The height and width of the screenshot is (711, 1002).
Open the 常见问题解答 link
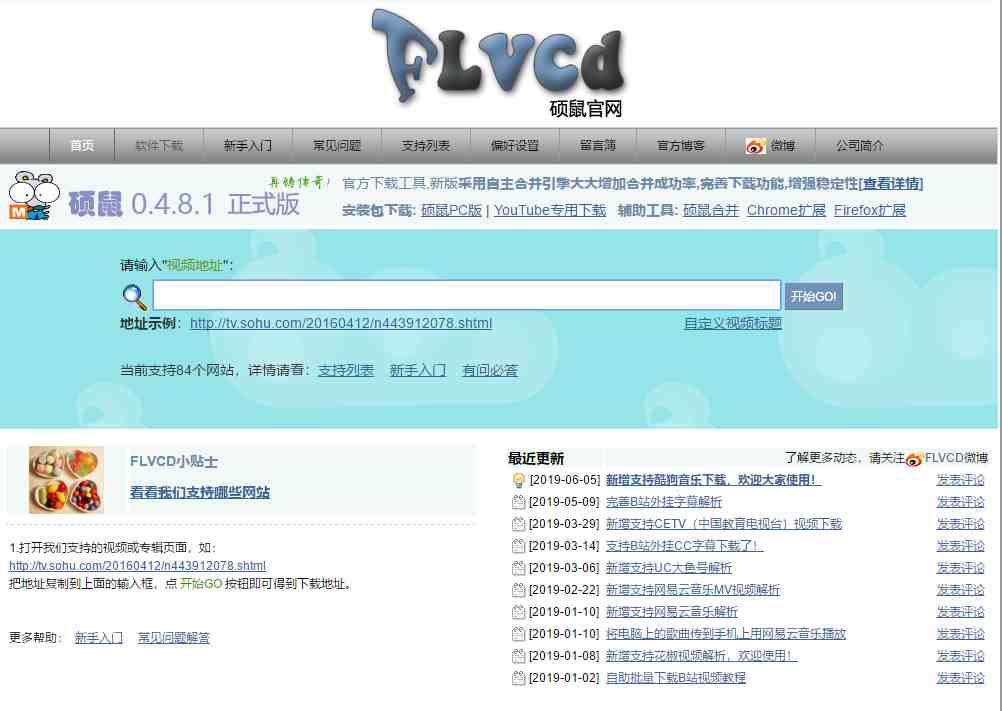[174, 638]
